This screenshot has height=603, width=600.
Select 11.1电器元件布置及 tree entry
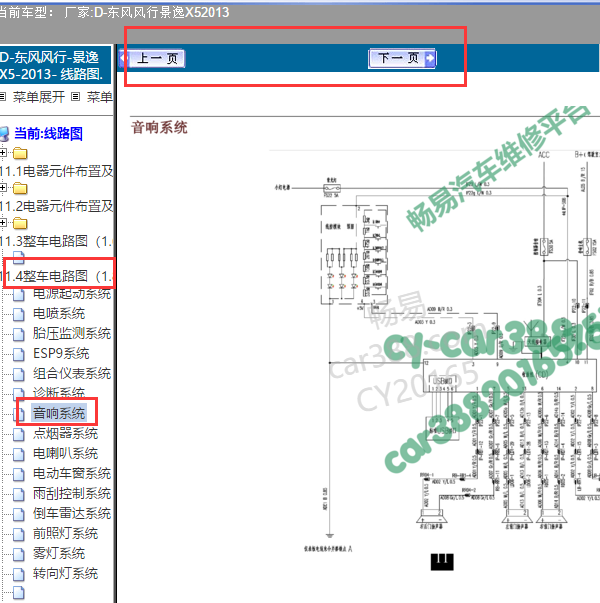[x=57, y=171]
